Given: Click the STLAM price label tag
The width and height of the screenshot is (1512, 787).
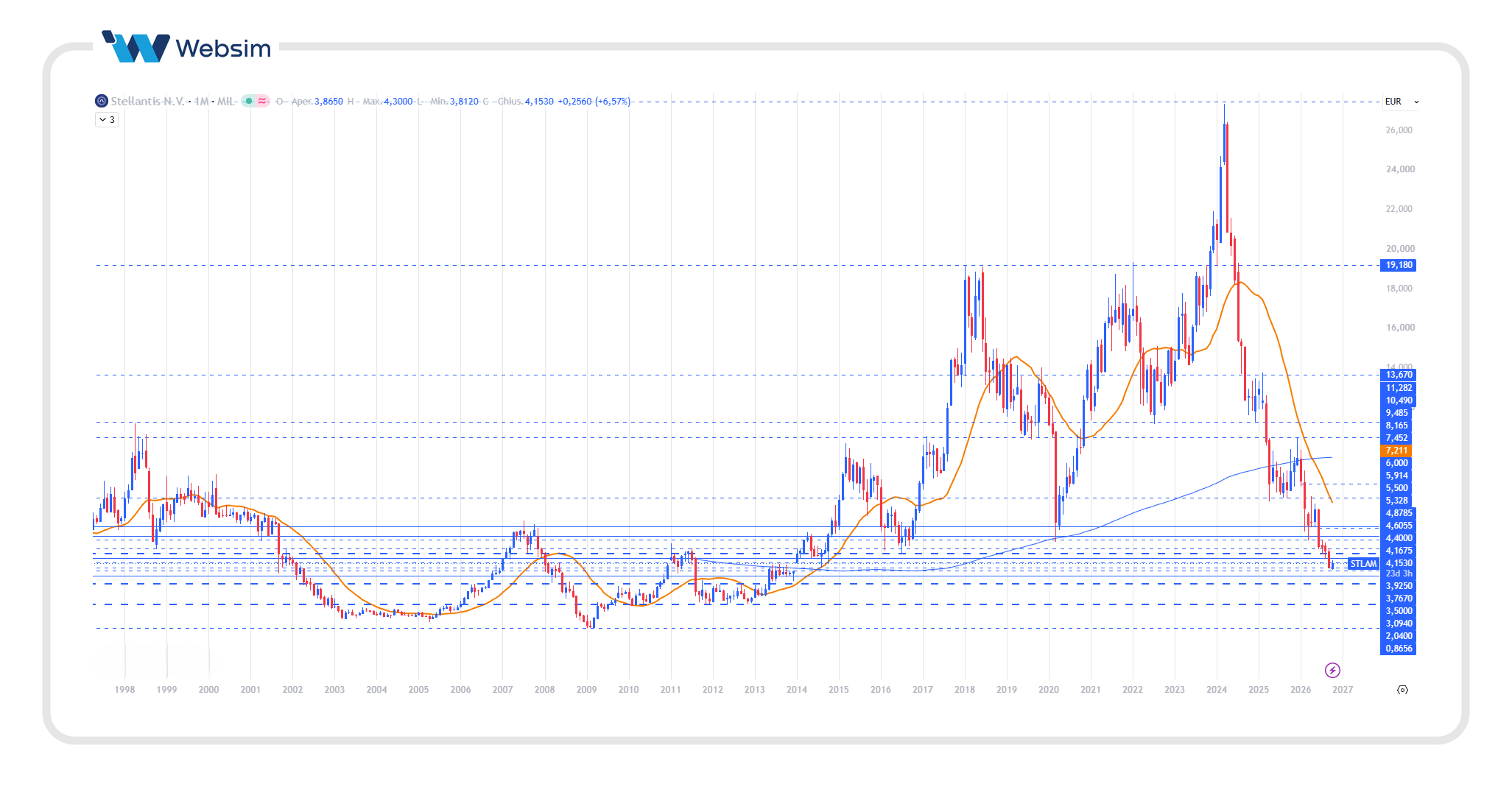Looking at the screenshot, I should pyautogui.click(x=1363, y=564).
